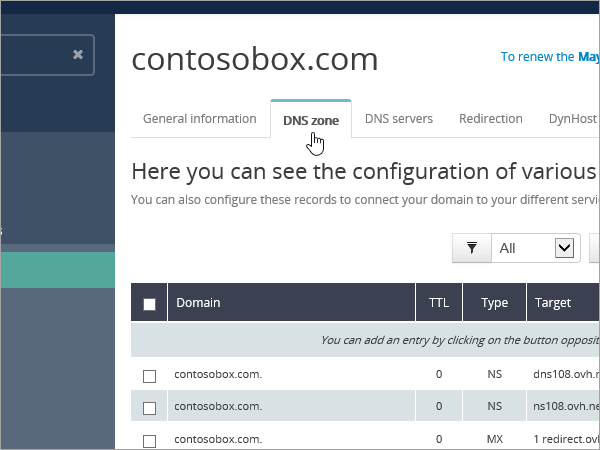This screenshot has height=450, width=600.
Task: Check the select-all checkbox in table header
Action: 149,304
